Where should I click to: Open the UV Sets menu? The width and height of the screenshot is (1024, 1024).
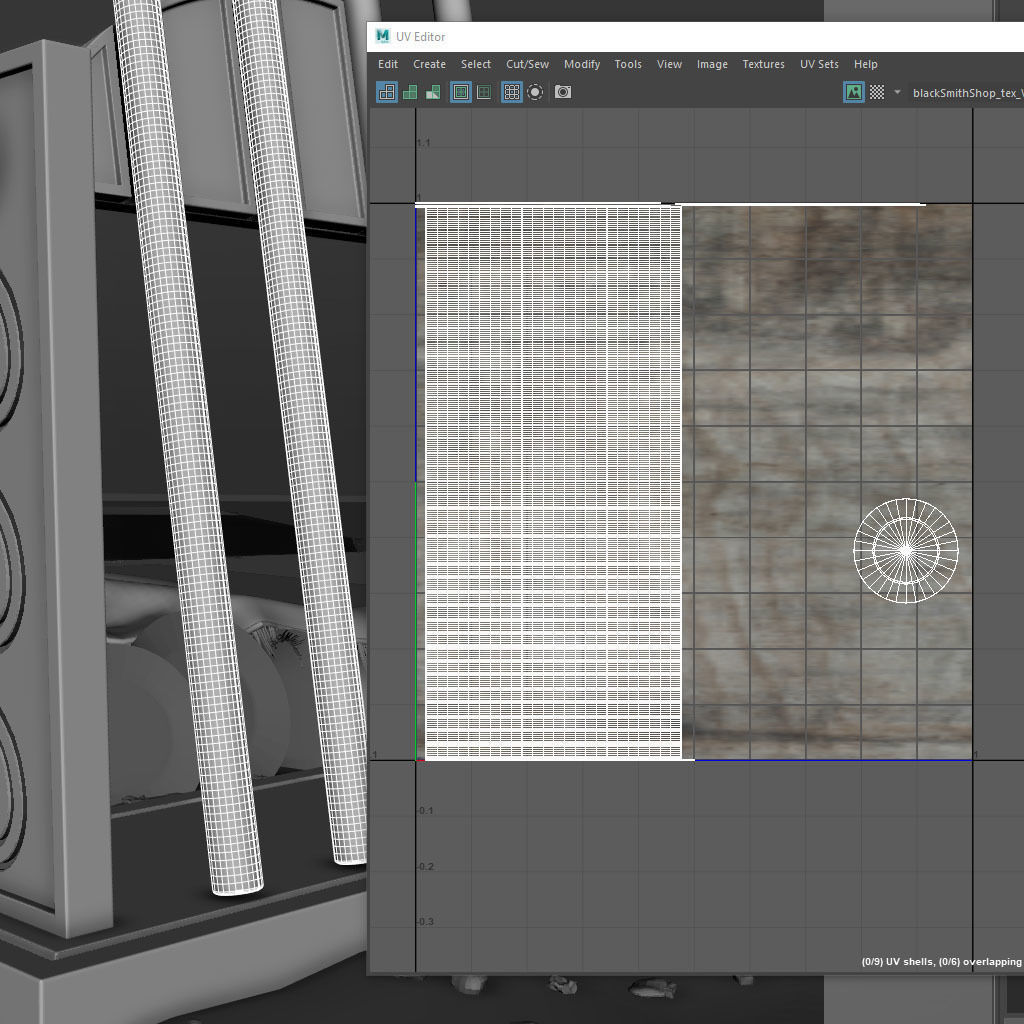pyautogui.click(x=819, y=64)
